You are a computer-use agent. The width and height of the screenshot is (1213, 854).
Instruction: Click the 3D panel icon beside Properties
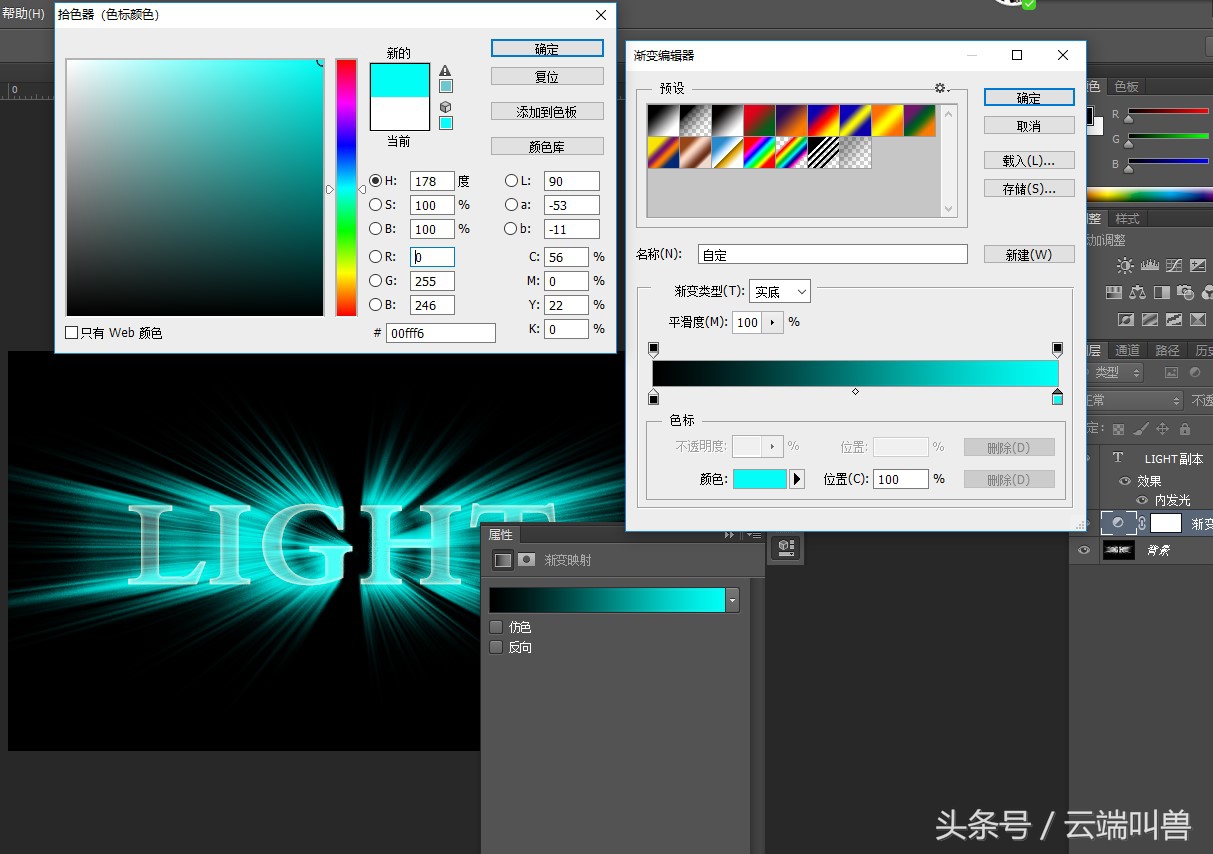pos(784,545)
